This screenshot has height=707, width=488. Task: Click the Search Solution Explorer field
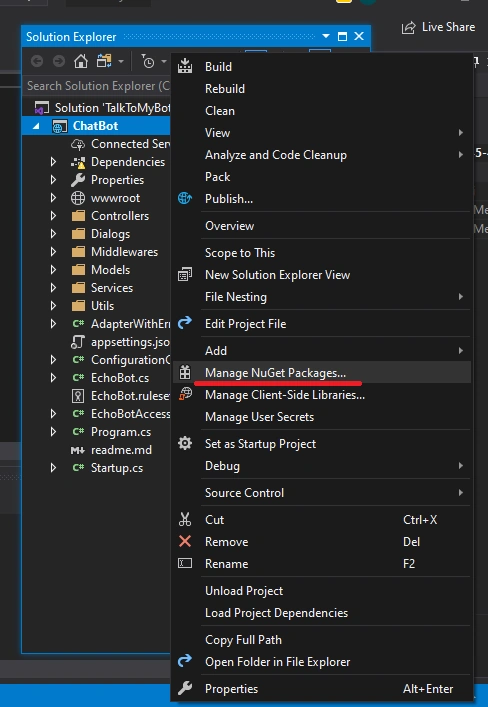click(x=97, y=86)
